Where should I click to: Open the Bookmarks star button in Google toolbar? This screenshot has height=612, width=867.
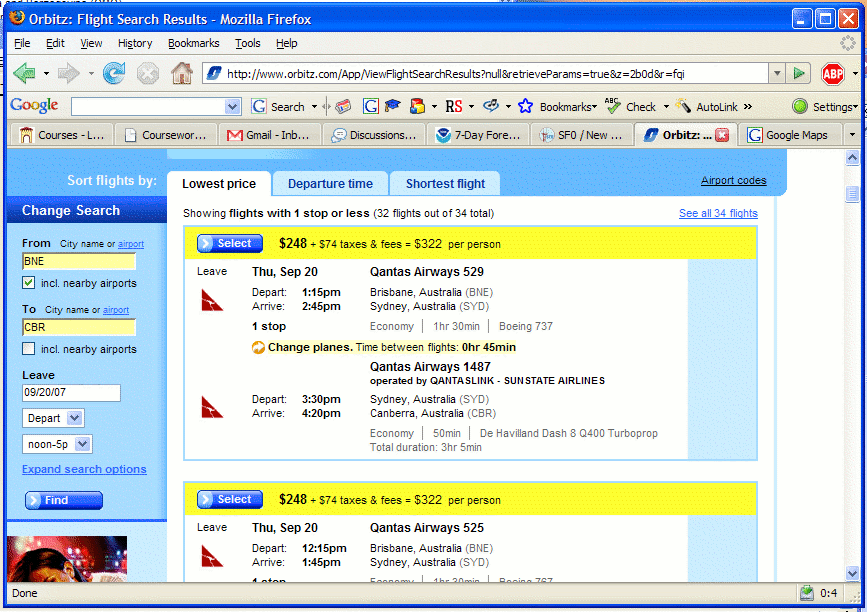(557, 107)
